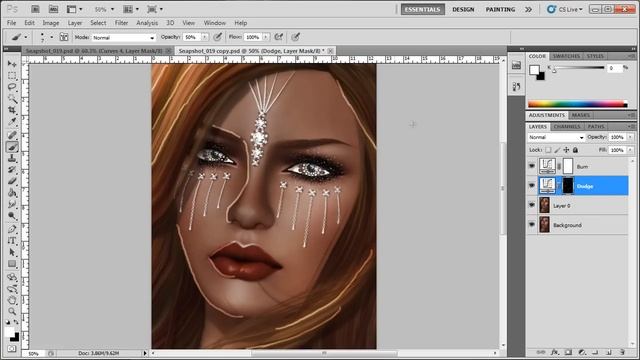
Task: Toggle Quick Mask mode
Action: (x=12, y=349)
